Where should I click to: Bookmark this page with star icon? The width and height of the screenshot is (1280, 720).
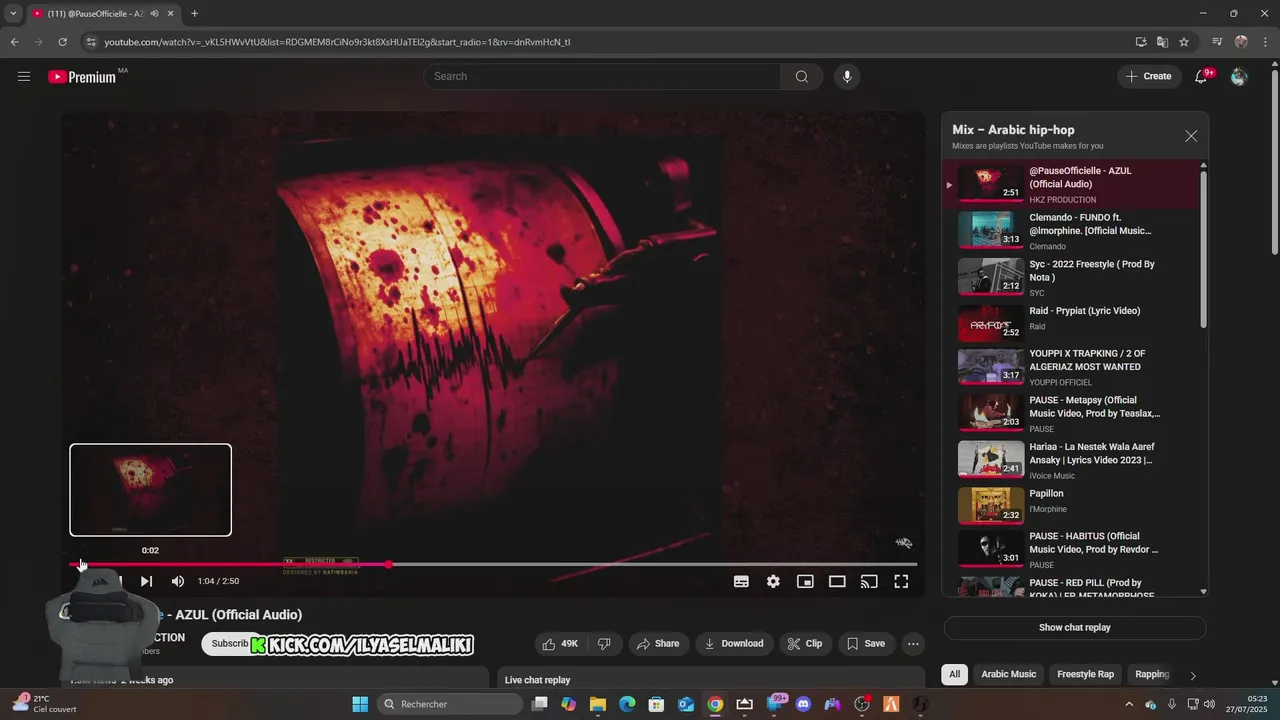pyautogui.click(x=1184, y=42)
